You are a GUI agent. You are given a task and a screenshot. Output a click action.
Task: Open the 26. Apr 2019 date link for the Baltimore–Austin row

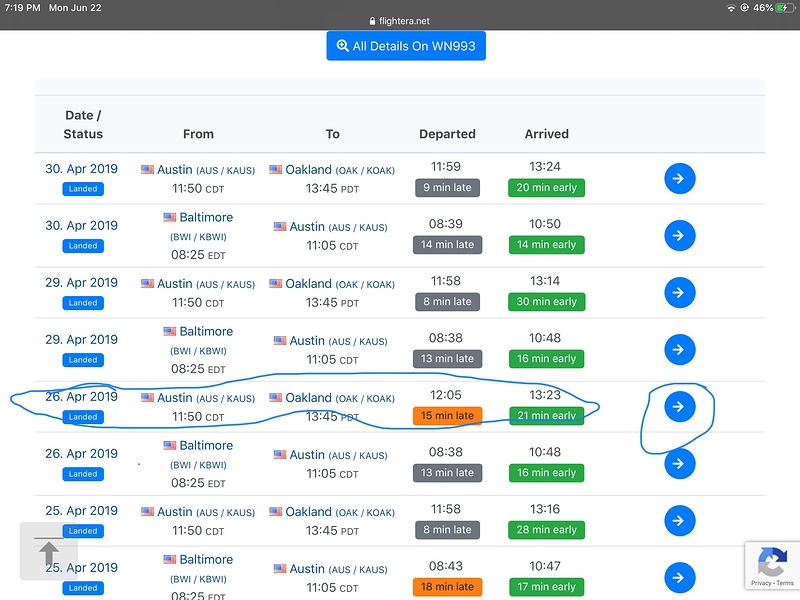click(x=81, y=454)
